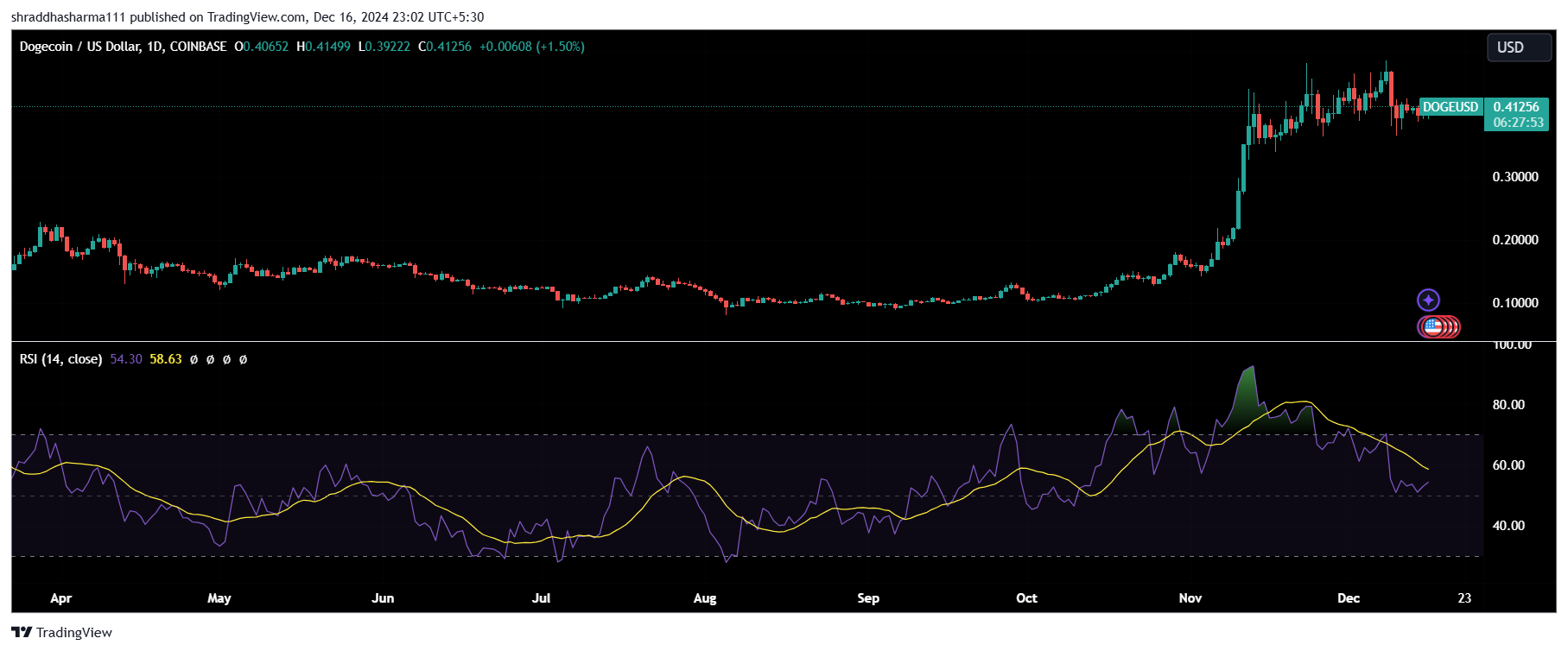Click the 23 date label on time axis
The width and height of the screenshot is (1568, 651).
(1464, 598)
